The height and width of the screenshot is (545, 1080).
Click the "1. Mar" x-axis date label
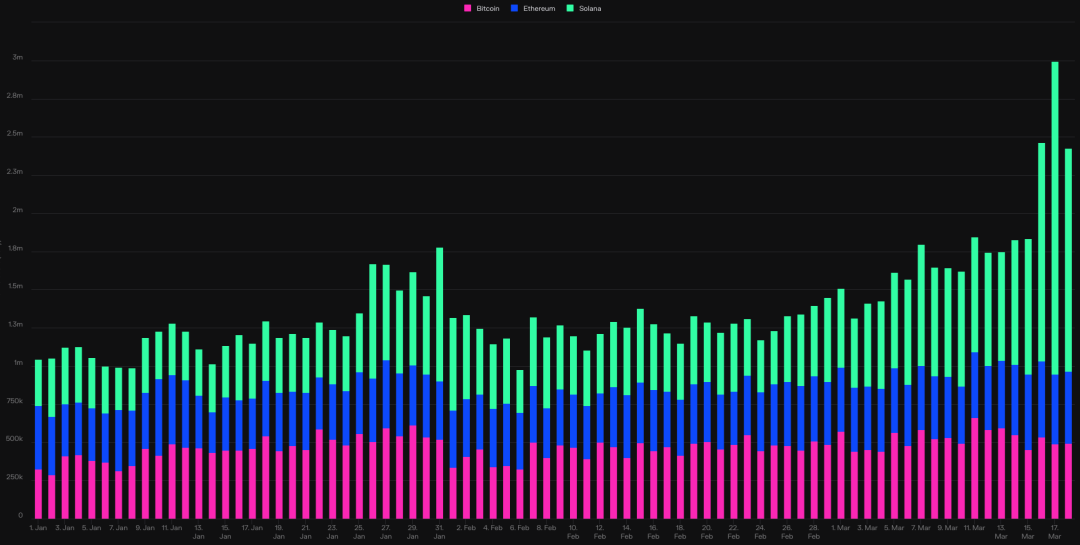(x=840, y=527)
